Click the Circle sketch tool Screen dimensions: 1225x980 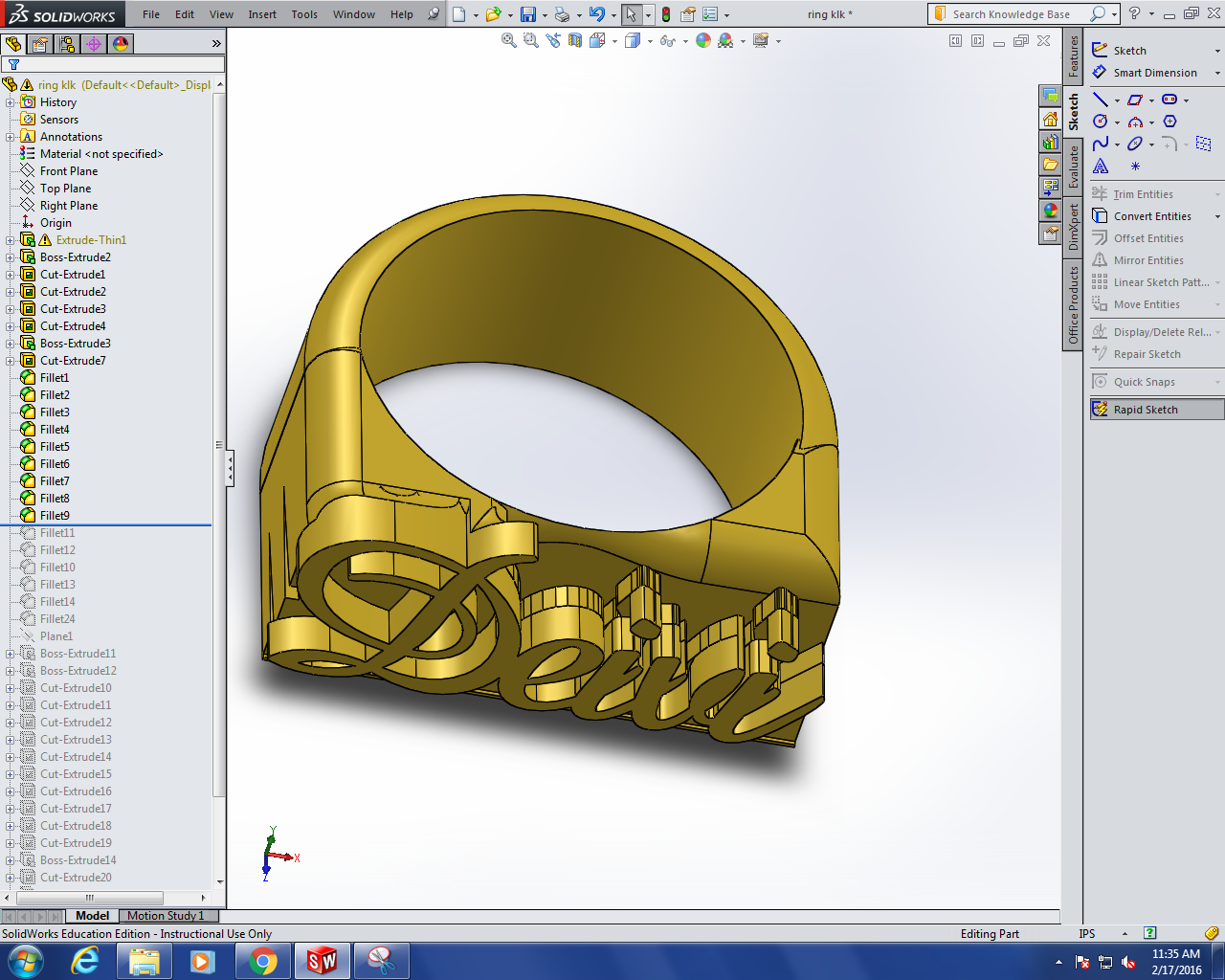pos(1101,122)
